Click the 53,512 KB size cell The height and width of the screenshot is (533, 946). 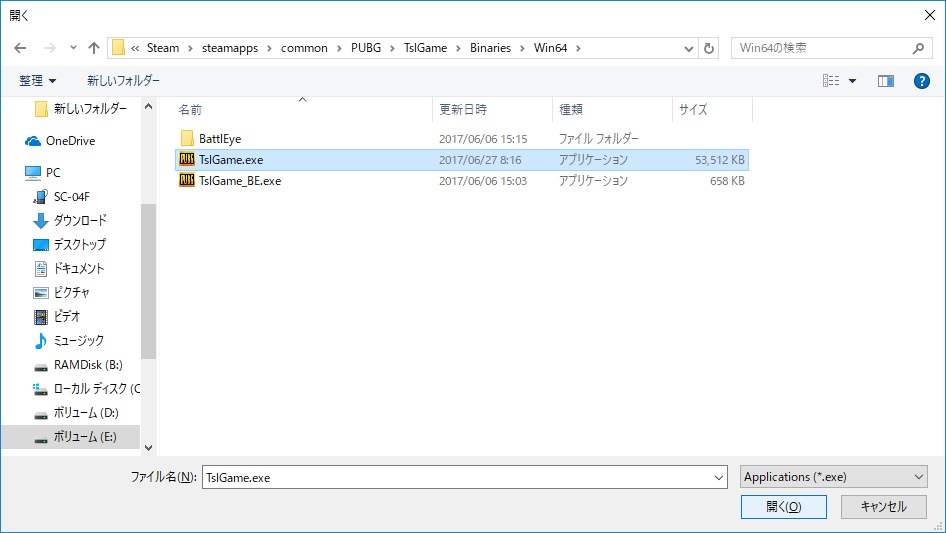point(719,160)
